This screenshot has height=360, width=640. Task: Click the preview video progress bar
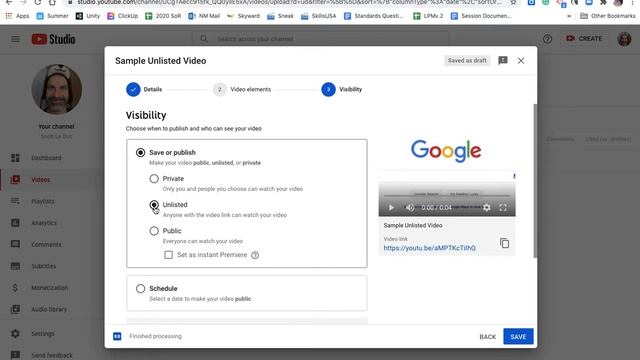coord(447,196)
